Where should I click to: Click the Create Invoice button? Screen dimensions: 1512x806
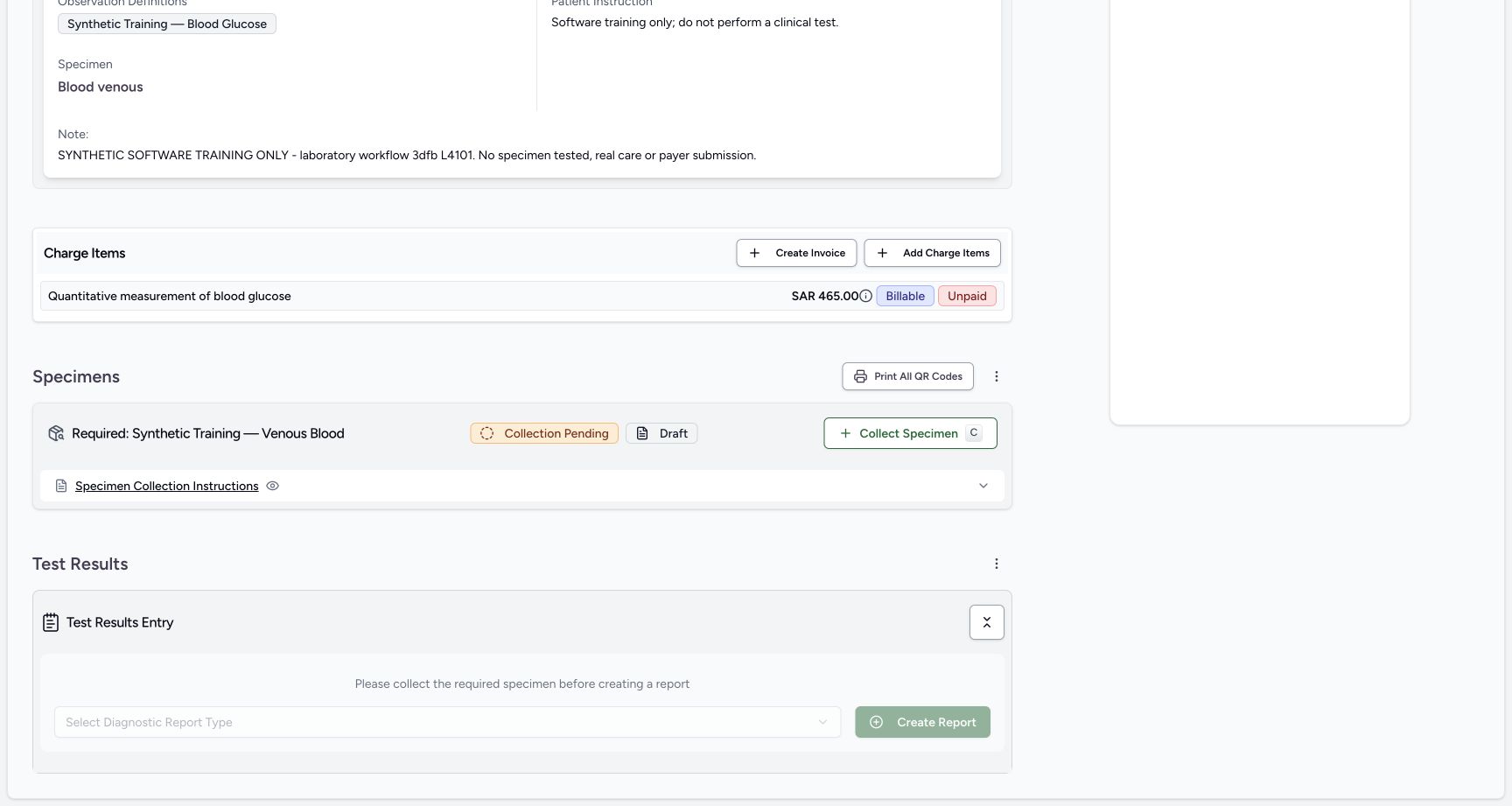click(x=796, y=253)
